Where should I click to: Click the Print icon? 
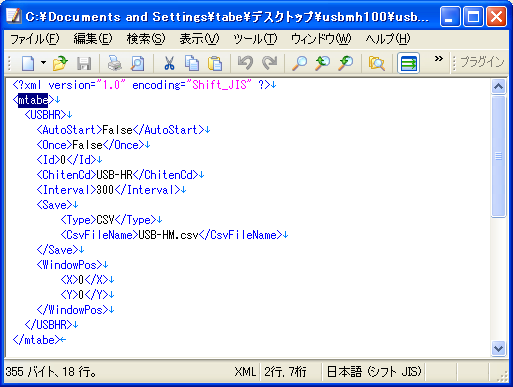pyautogui.click(x=115, y=63)
